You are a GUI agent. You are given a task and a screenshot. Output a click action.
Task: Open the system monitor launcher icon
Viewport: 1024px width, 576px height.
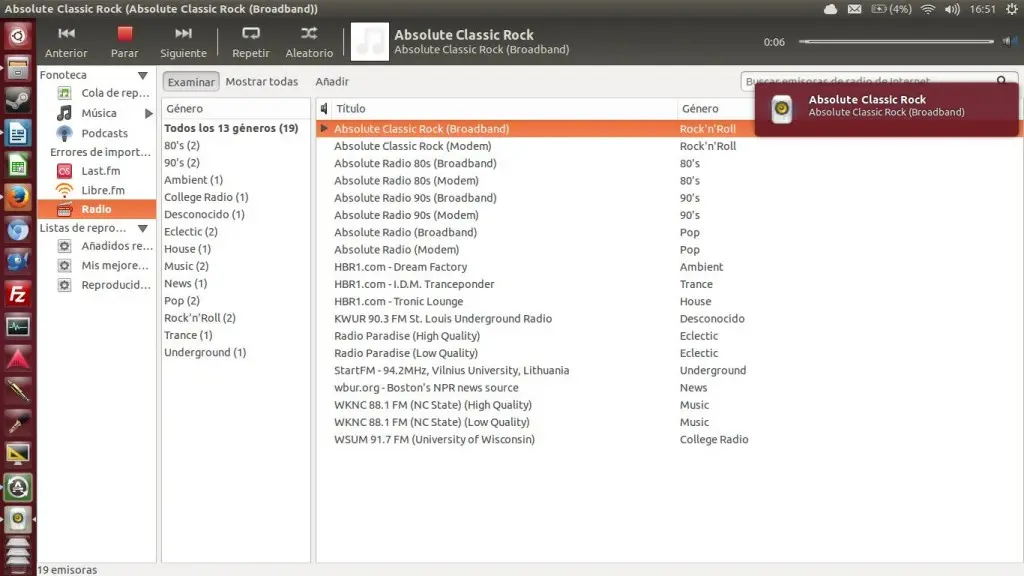pos(18,327)
